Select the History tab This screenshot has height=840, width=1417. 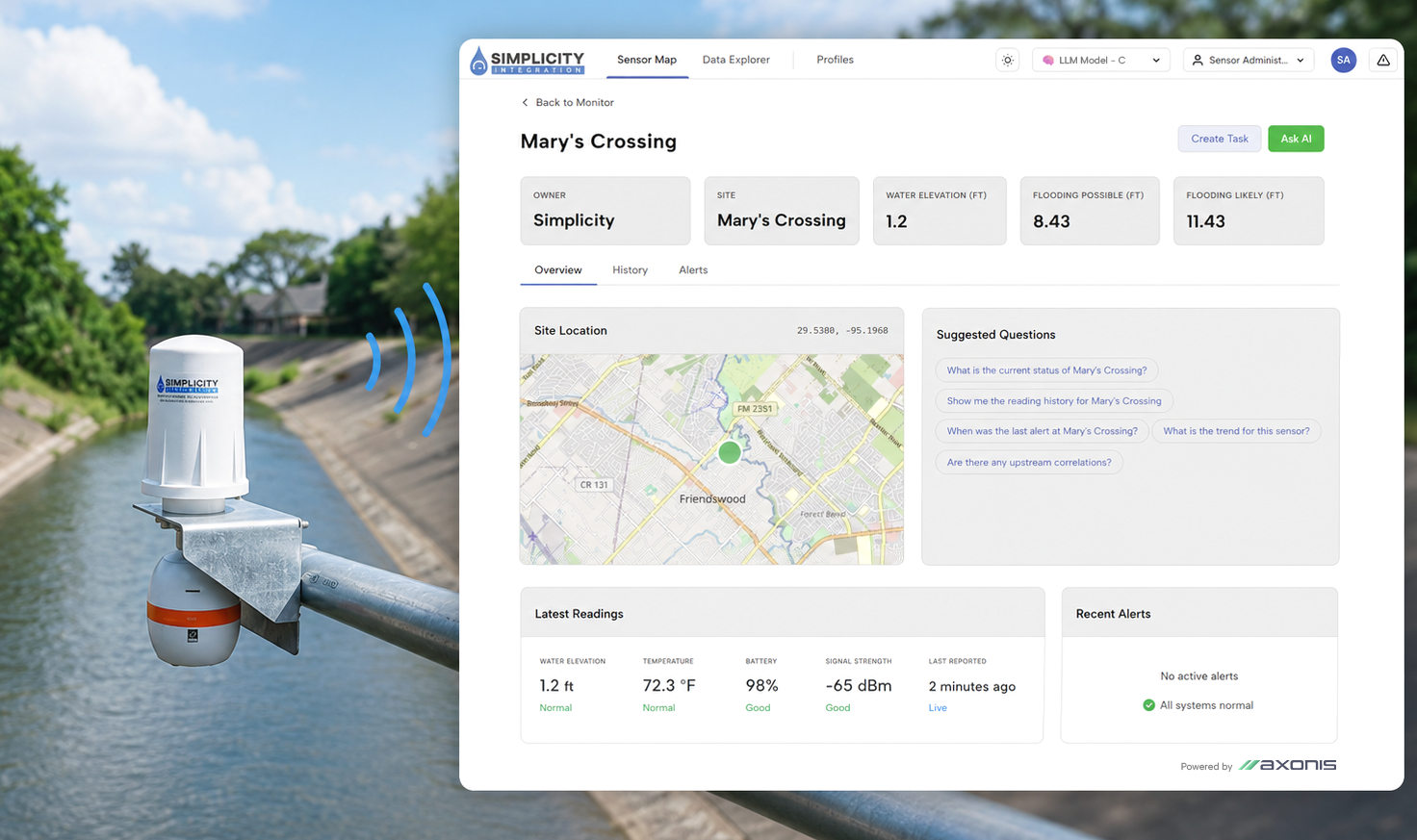pyautogui.click(x=631, y=270)
